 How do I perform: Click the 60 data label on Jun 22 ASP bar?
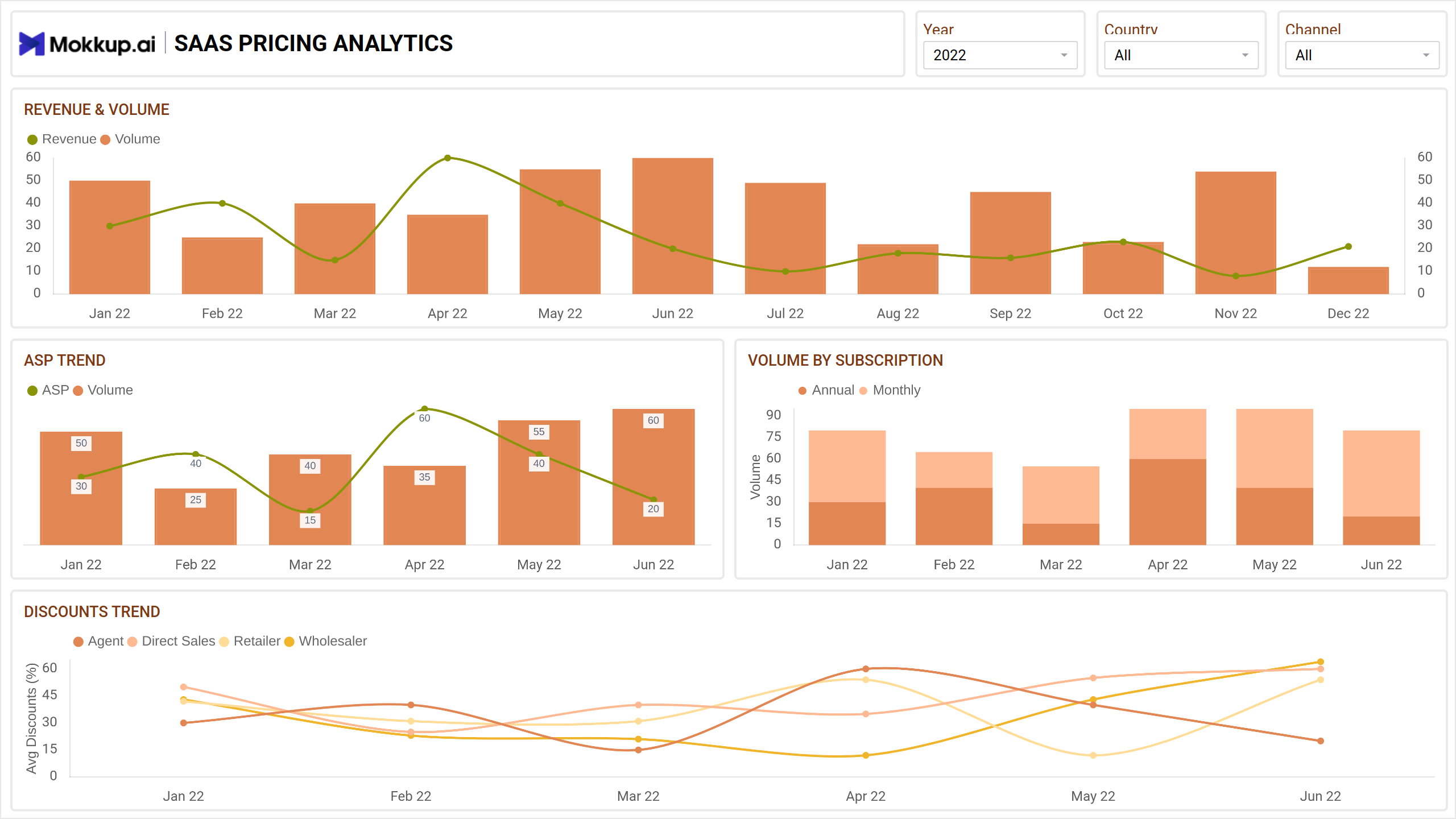pos(653,420)
